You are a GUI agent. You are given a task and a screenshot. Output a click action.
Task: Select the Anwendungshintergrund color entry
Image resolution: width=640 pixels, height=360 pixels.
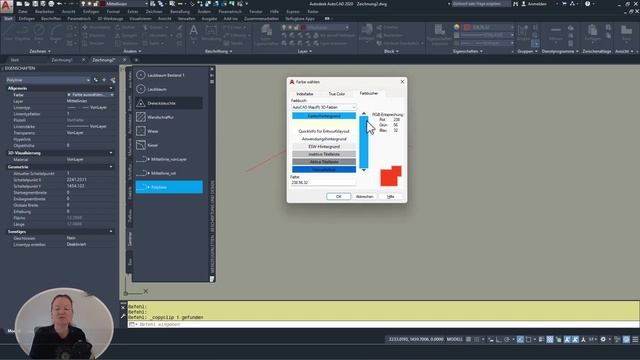[x=324, y=139]
